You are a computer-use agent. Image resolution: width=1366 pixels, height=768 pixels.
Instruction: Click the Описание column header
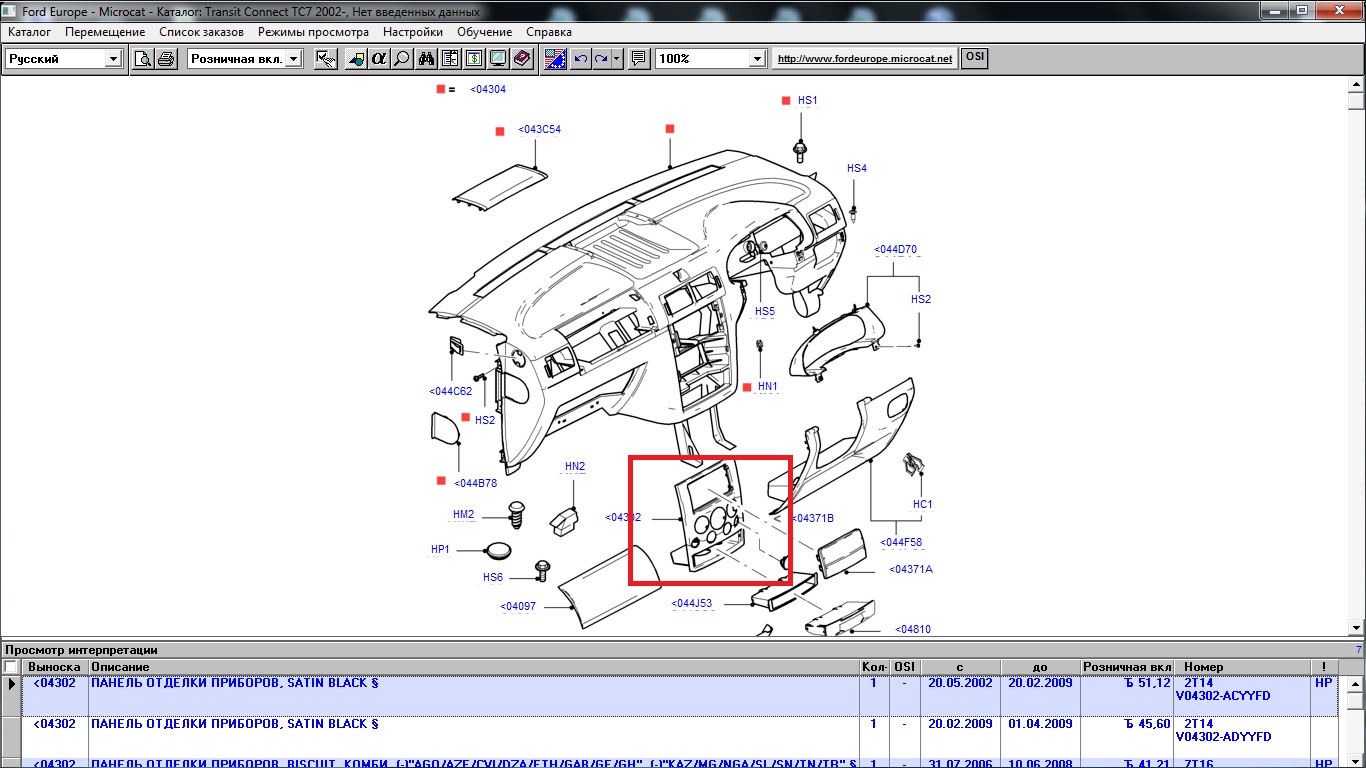point(473,667)
